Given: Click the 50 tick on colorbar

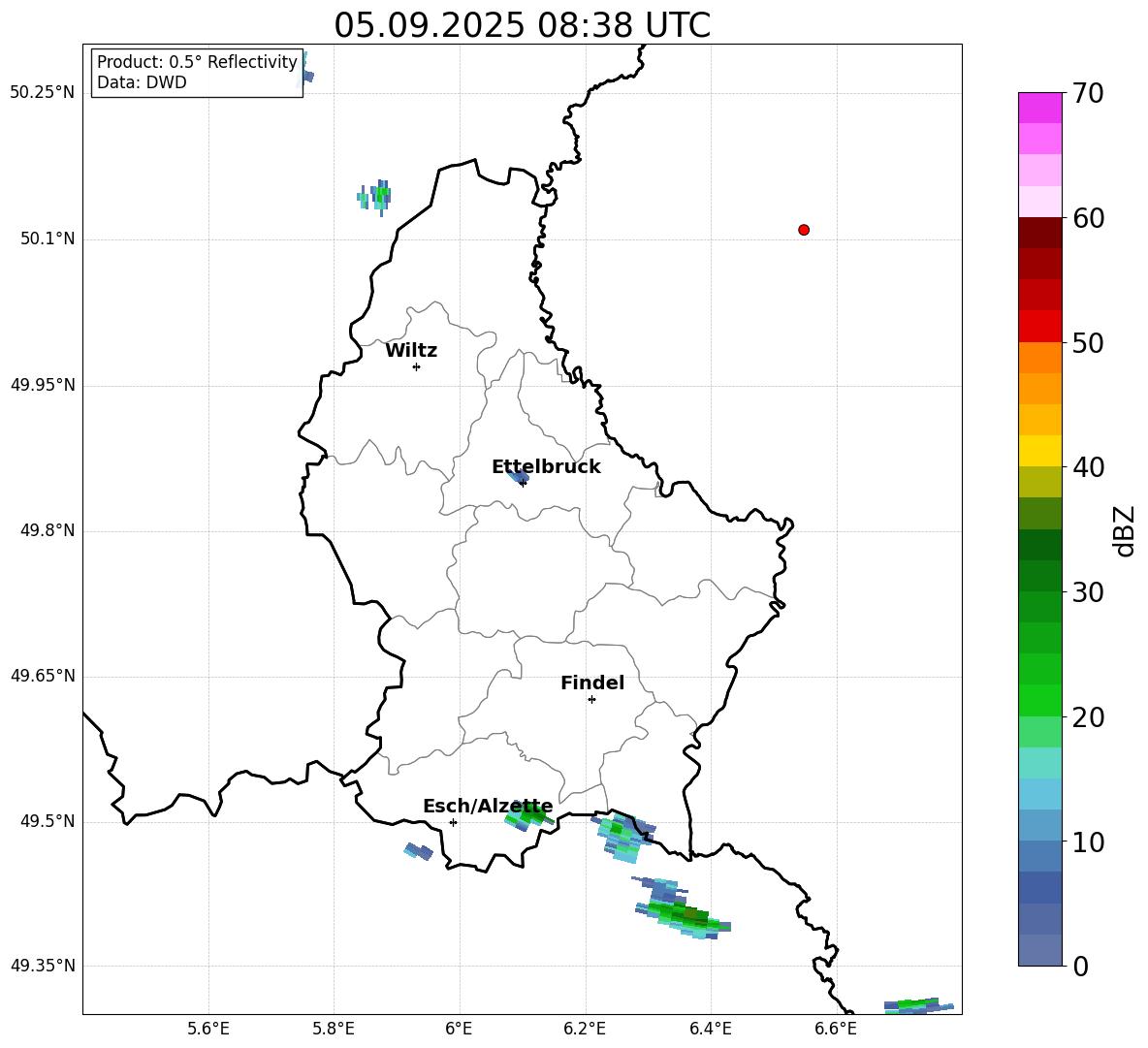Looking at the screenshot, I should click(1088, 343).
